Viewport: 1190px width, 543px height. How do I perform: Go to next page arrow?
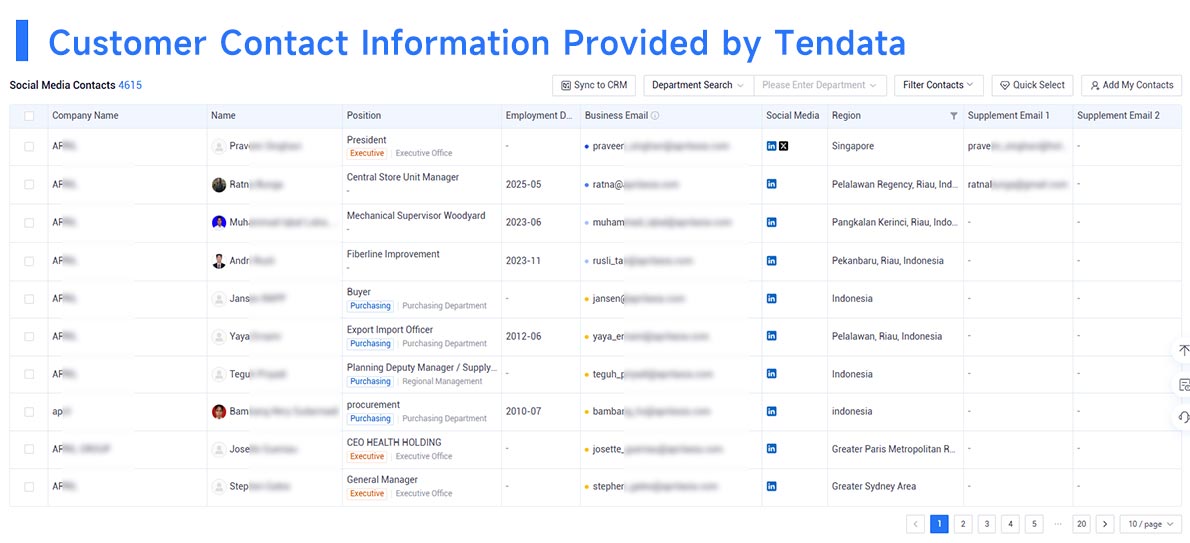point(1105,524)
